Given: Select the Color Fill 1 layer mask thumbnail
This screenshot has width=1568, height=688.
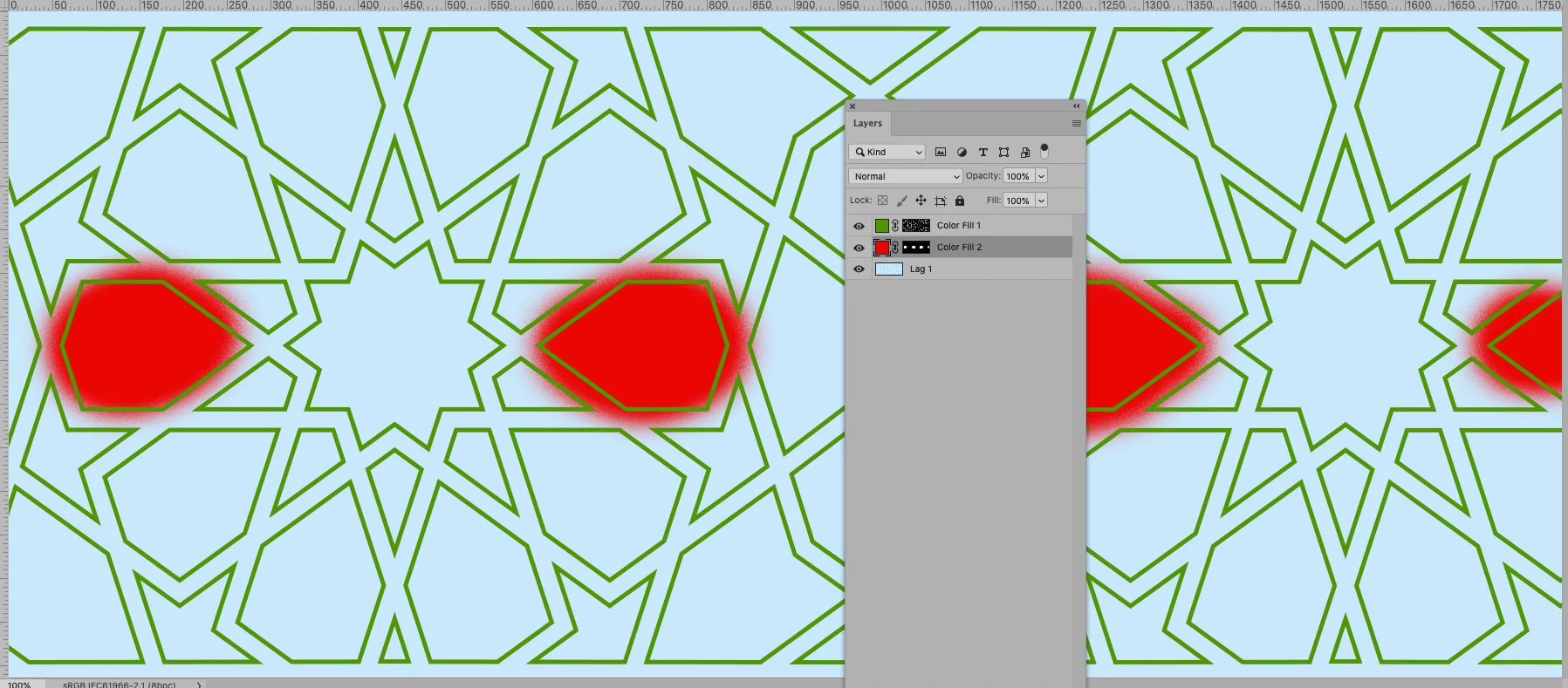Looking at the screenshot, I should coord(916,226).
